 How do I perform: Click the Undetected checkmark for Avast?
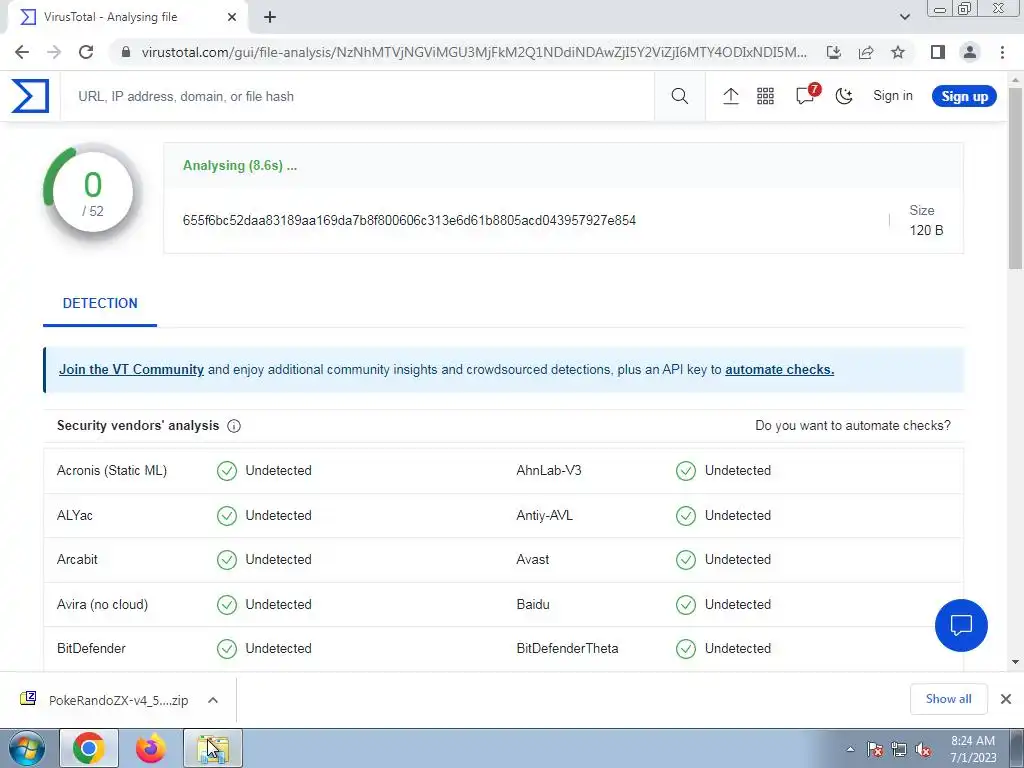pos(686,560)
